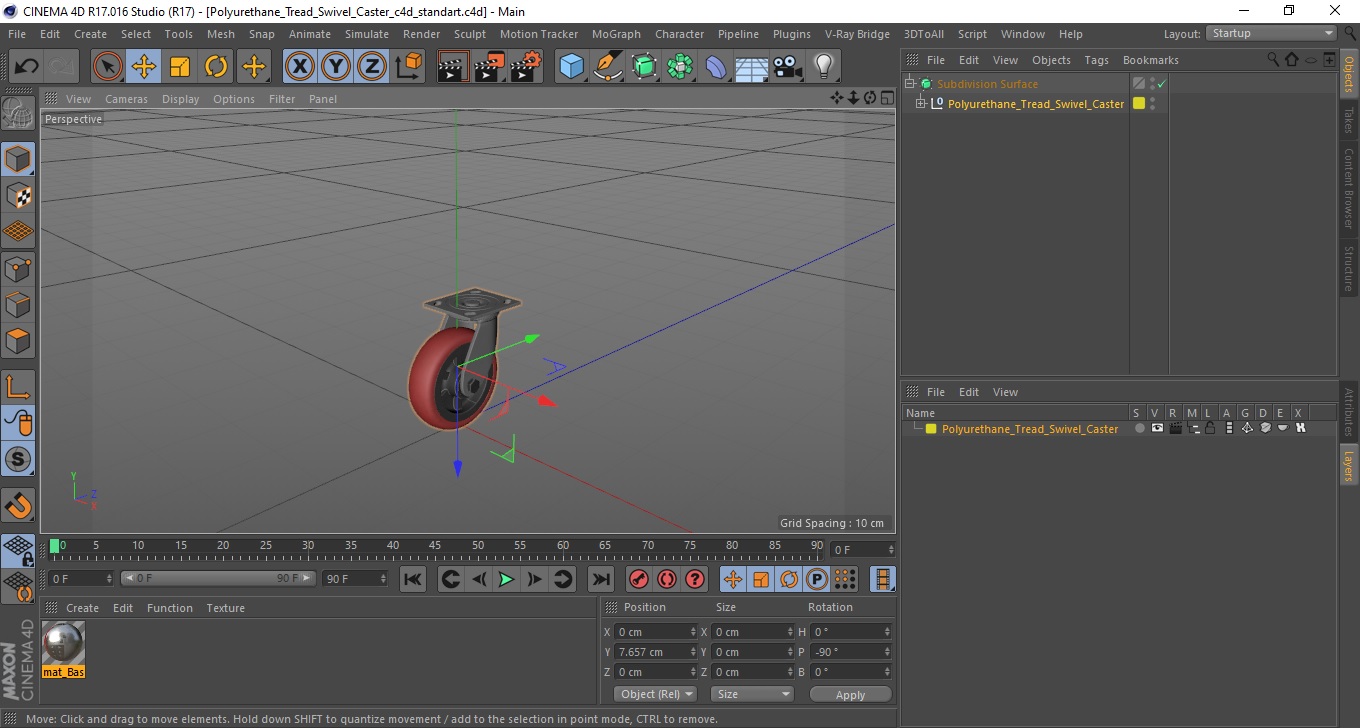Open material manager Texture menu
The image size is (1360, 728).
[225, 608]
